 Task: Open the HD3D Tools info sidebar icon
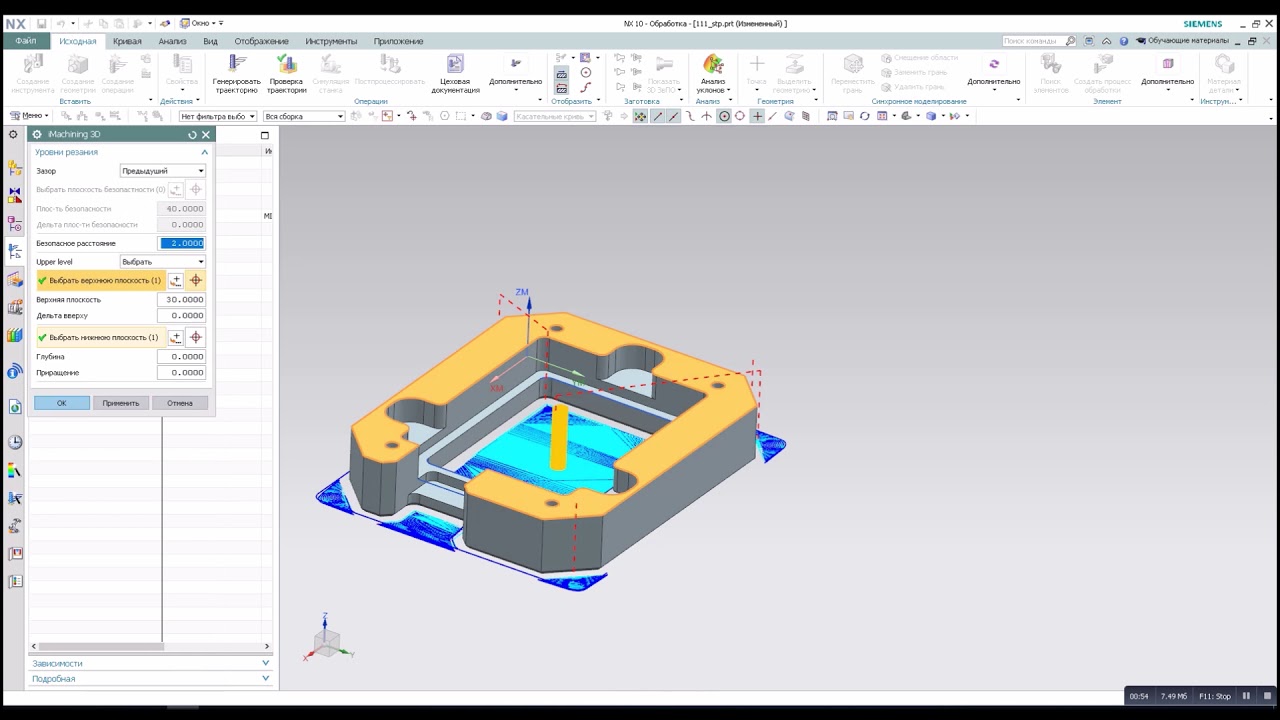[x=14, y=372]
